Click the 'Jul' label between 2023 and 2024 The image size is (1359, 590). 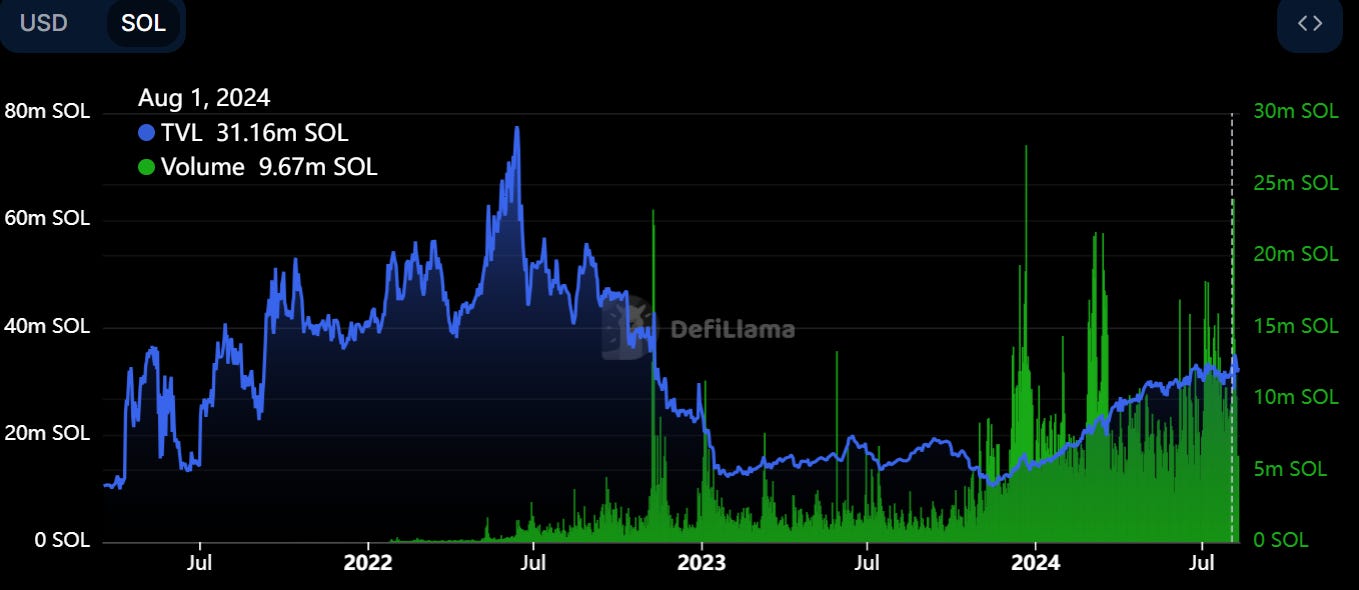click(x=866, y=562)
